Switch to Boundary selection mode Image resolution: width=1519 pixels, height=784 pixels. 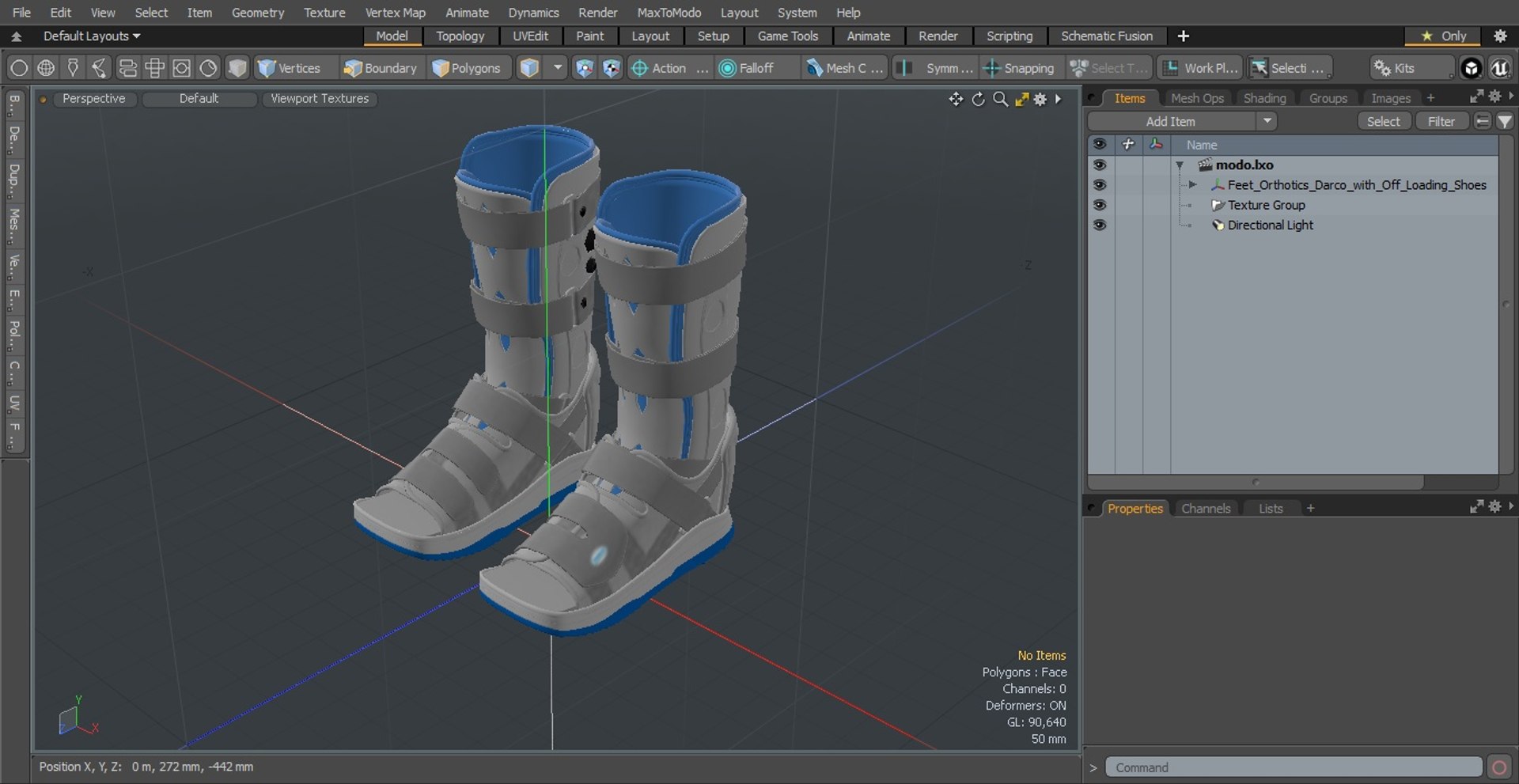point(380,68)
